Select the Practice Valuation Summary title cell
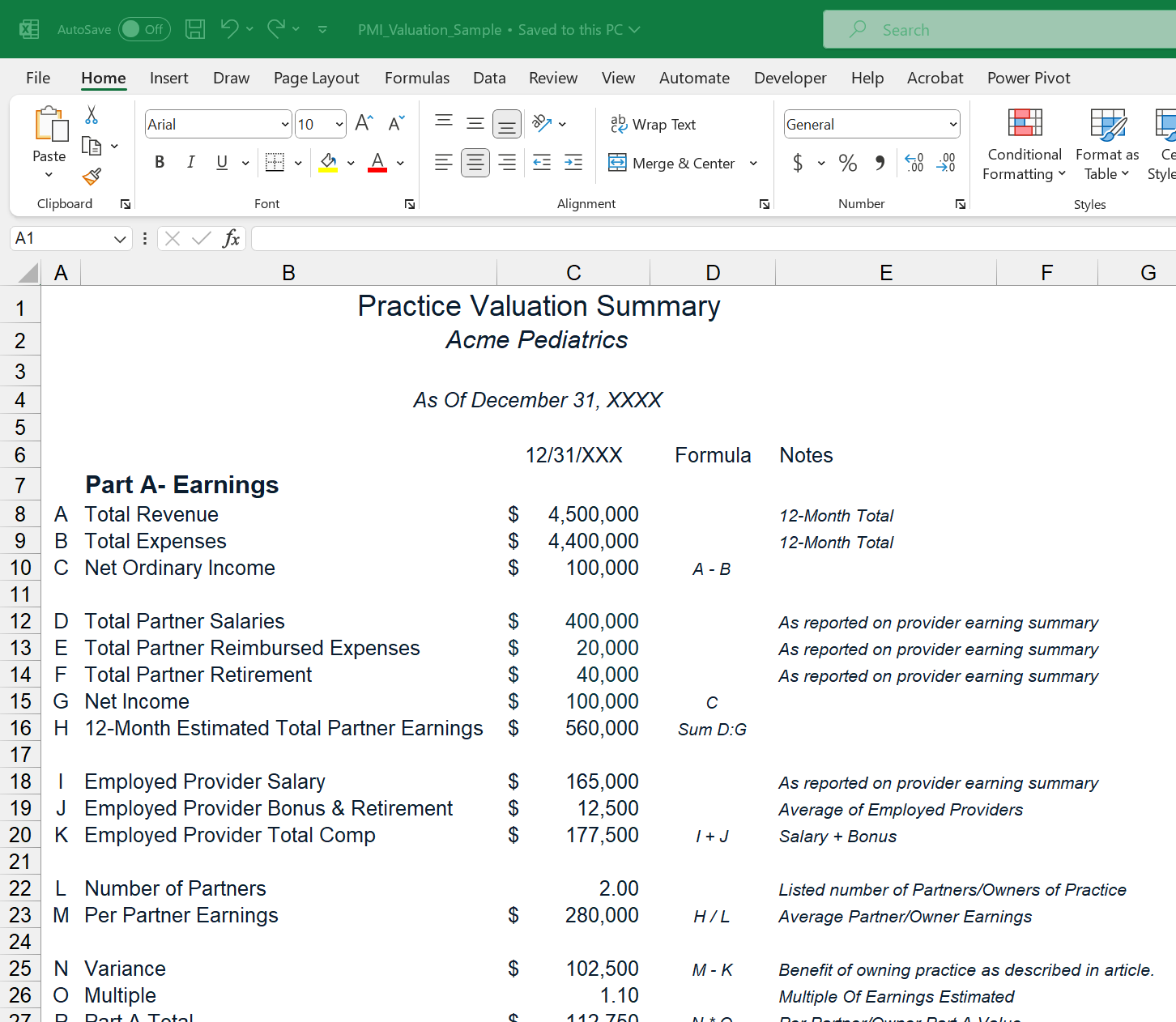Screen dimensions: 1176x1022 (539, 306)
